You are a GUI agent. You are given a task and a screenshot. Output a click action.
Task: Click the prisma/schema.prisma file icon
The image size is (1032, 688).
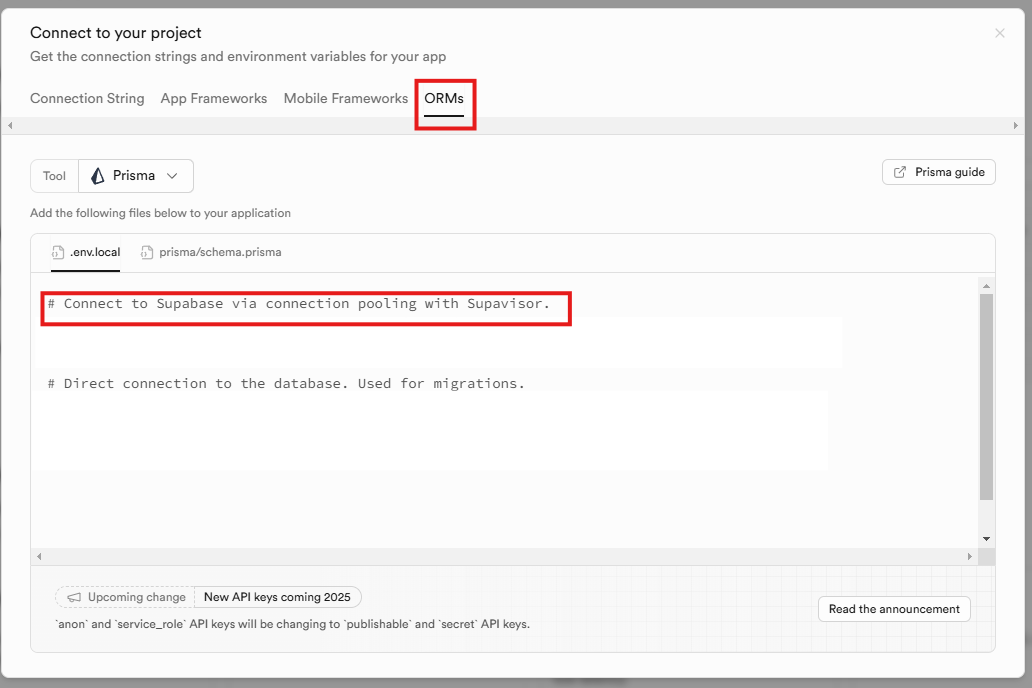click(147, 252)
